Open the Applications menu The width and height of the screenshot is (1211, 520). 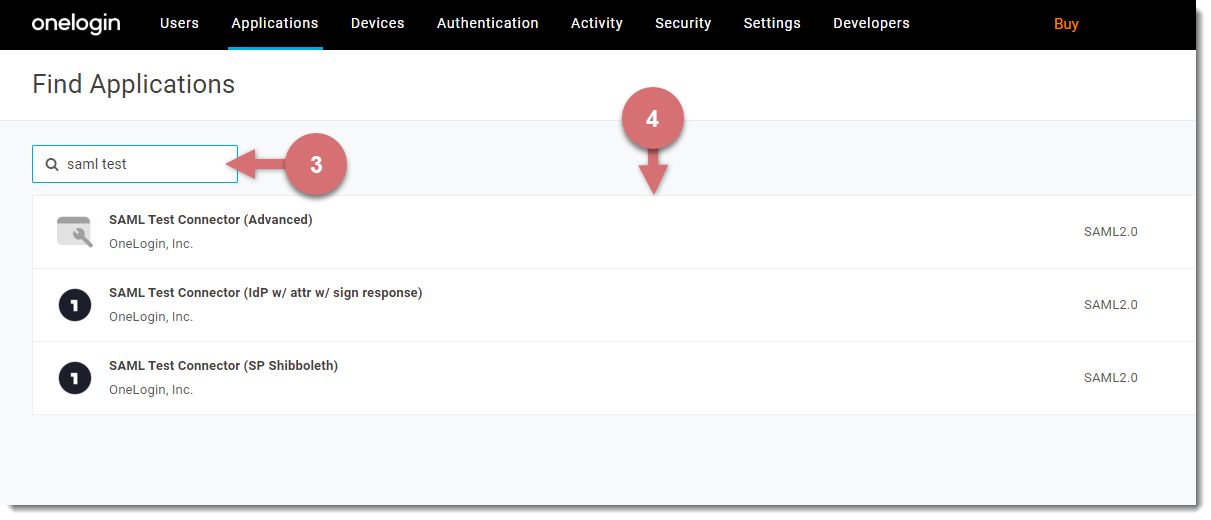click(275, 23)
